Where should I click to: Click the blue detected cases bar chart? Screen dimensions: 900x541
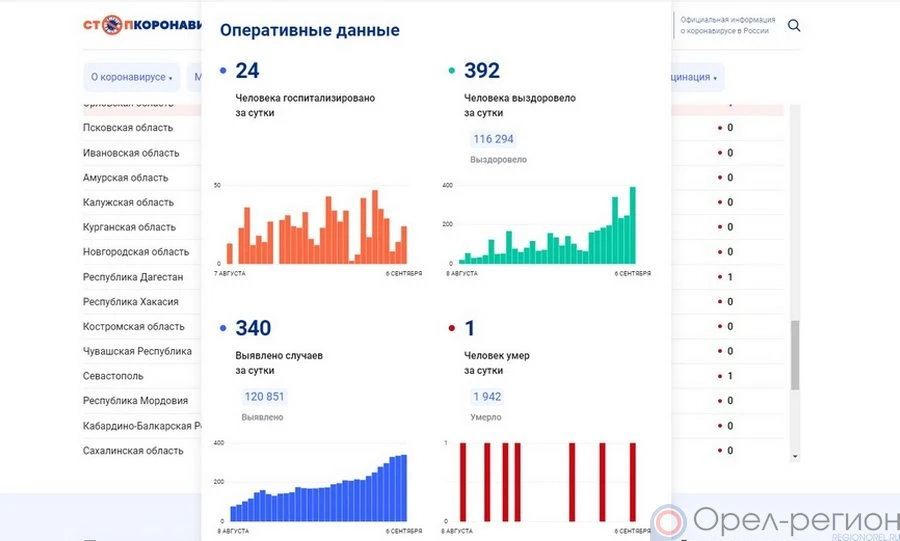tap(317, 482)
